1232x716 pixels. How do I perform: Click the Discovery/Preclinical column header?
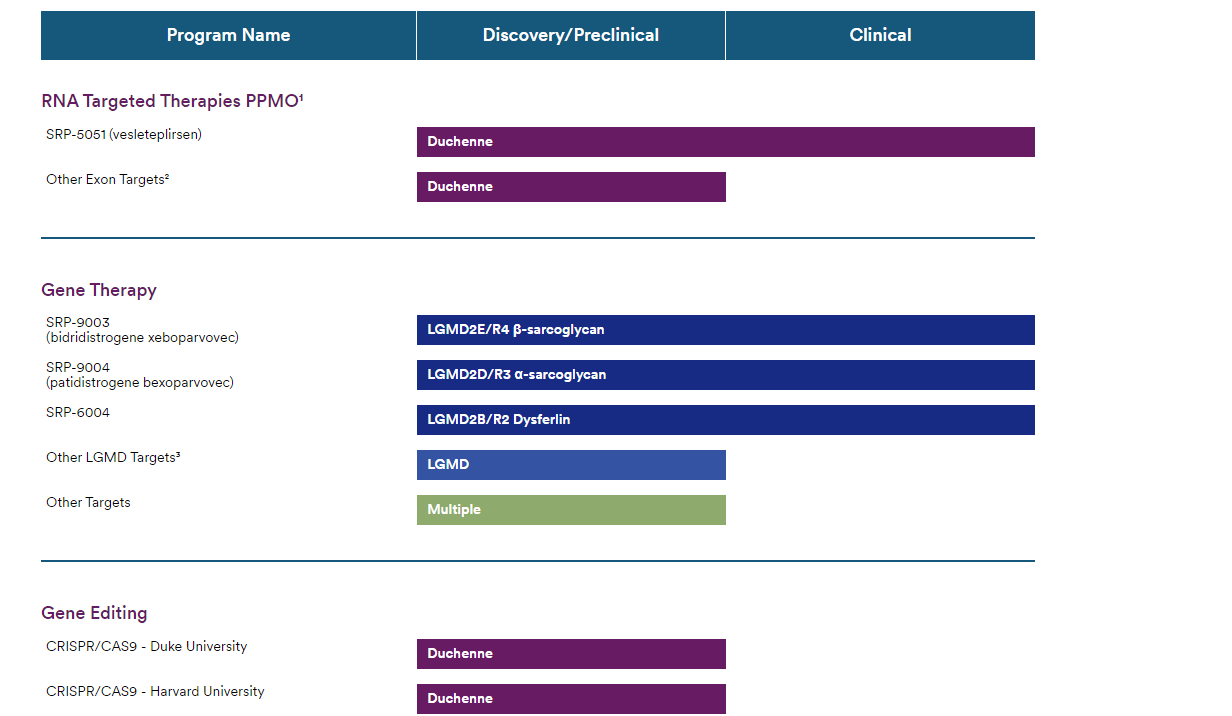tap(570, 35)
